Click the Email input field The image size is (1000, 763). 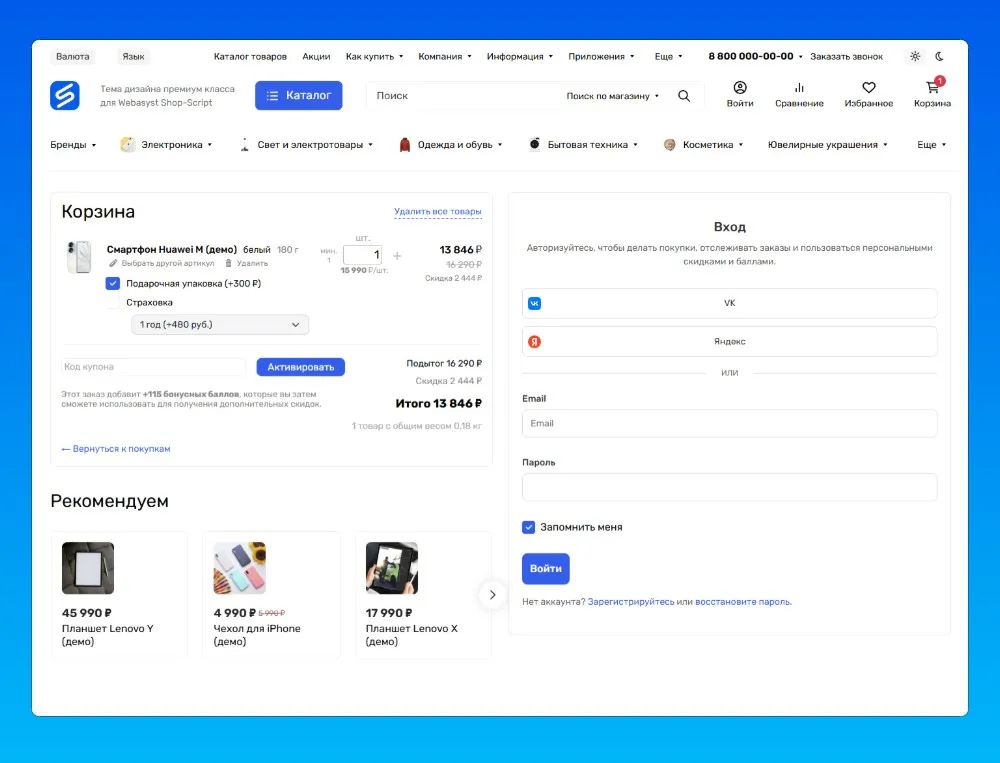pos(730,423)
